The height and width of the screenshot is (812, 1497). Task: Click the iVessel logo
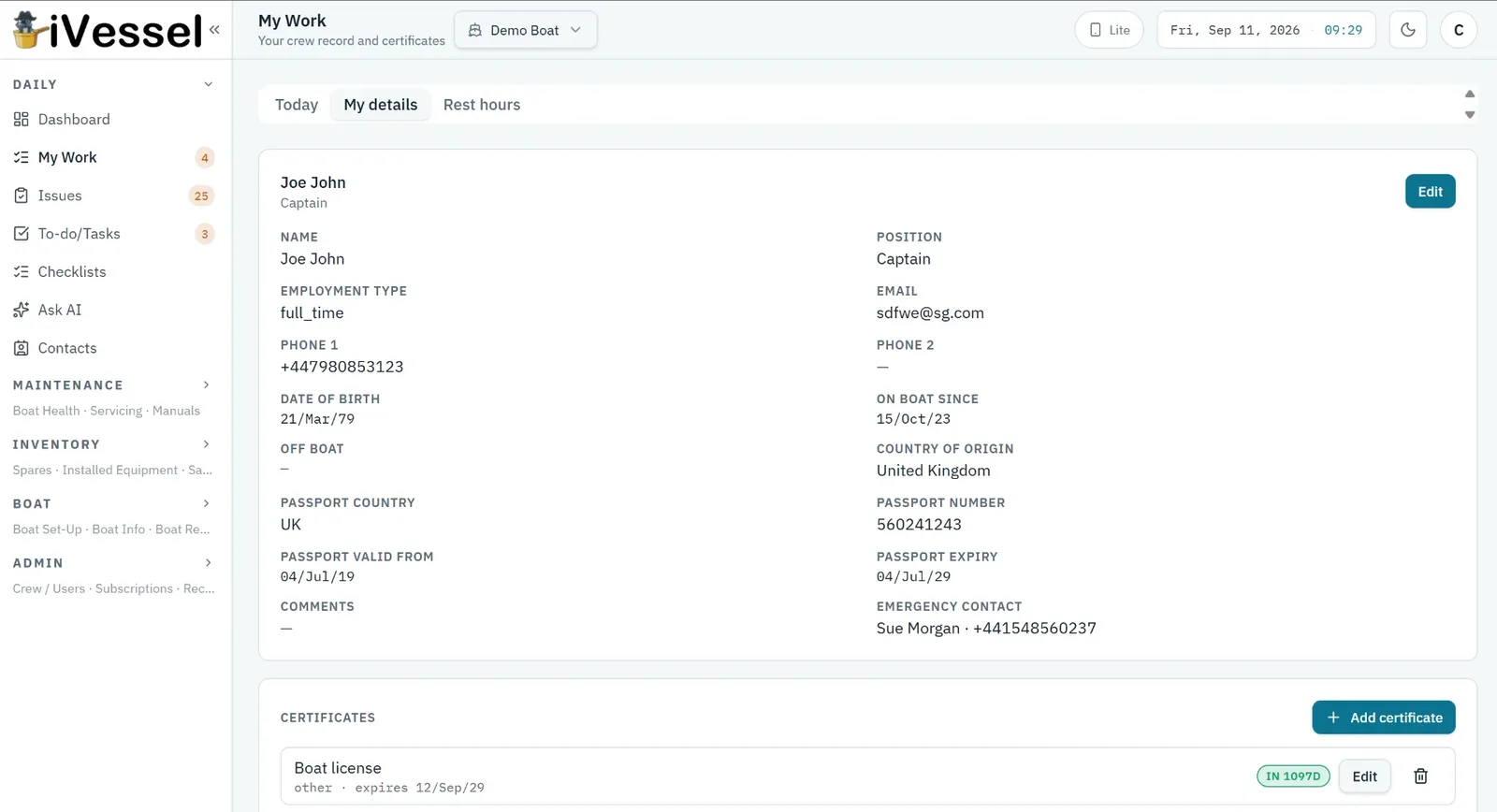[x=107, y=30]
